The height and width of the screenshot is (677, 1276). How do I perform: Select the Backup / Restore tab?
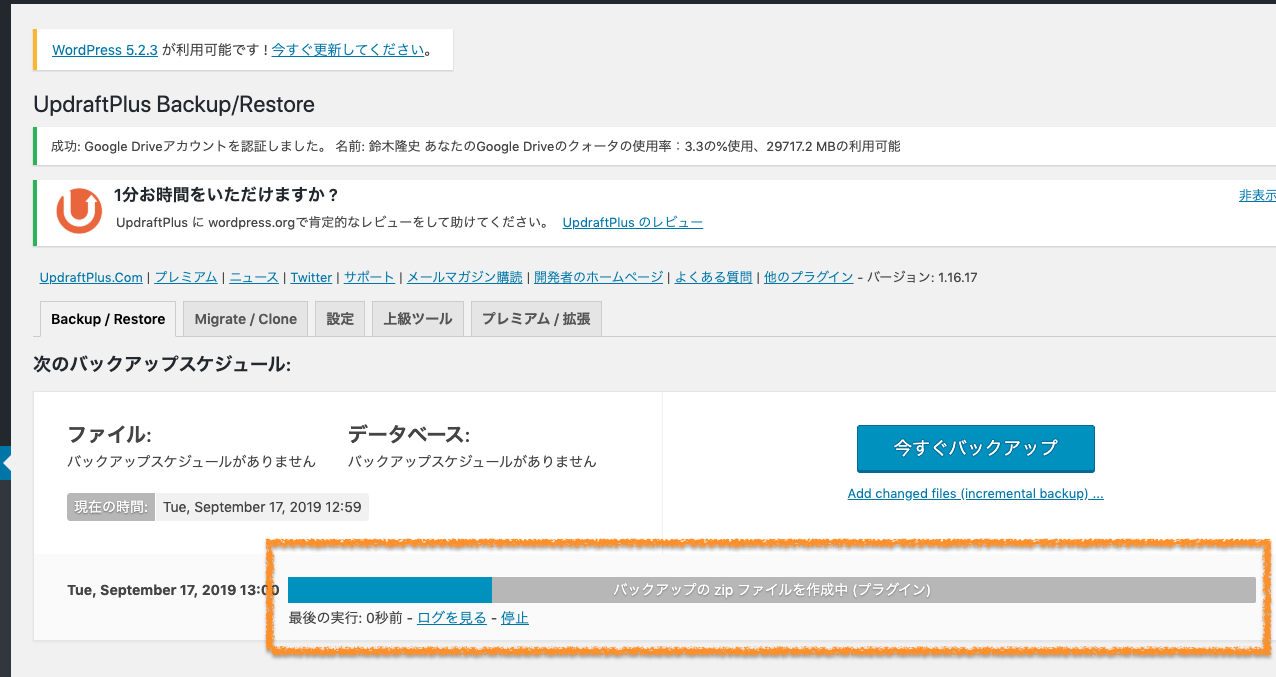click(108, 319)
